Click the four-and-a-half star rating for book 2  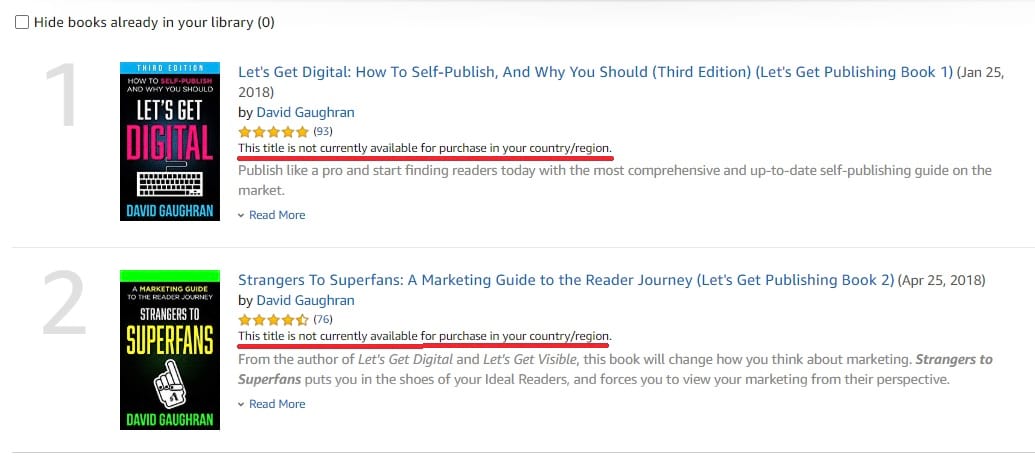(273, 320)
